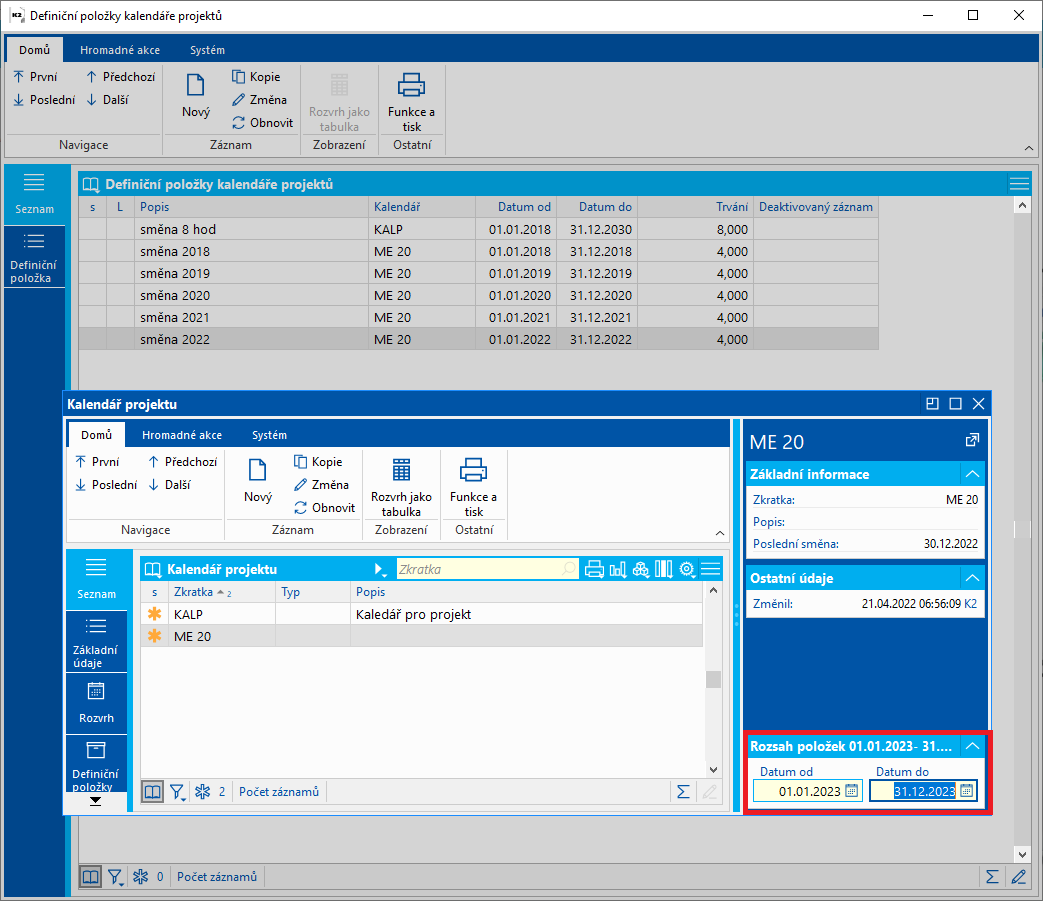The width and height of the screenshot is (1043, 901).
Task: Open the Rozvrh sidebar panel
Action: pos(96,702)
